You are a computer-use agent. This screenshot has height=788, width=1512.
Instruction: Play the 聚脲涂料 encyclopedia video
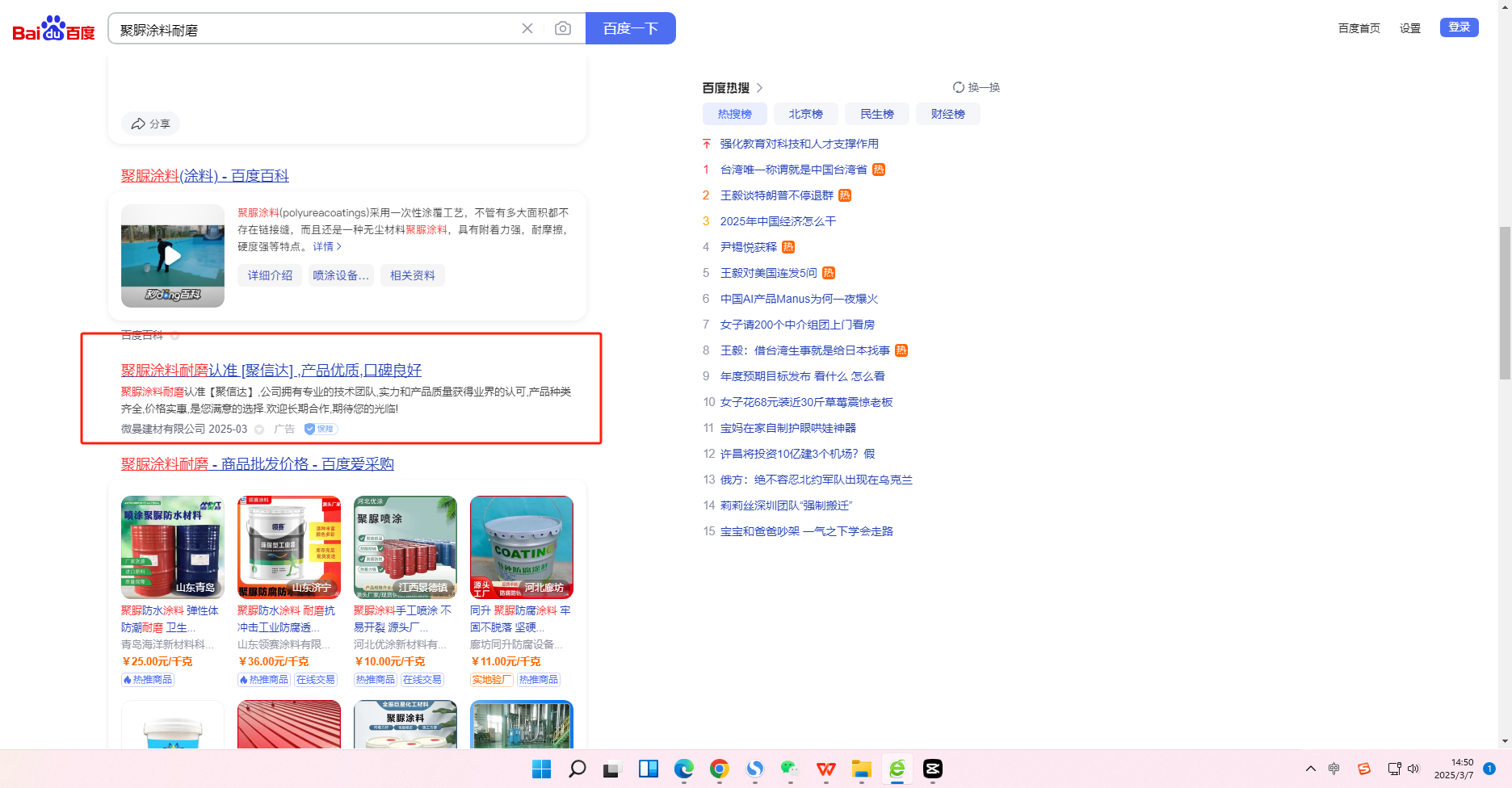tap(172, 256)
